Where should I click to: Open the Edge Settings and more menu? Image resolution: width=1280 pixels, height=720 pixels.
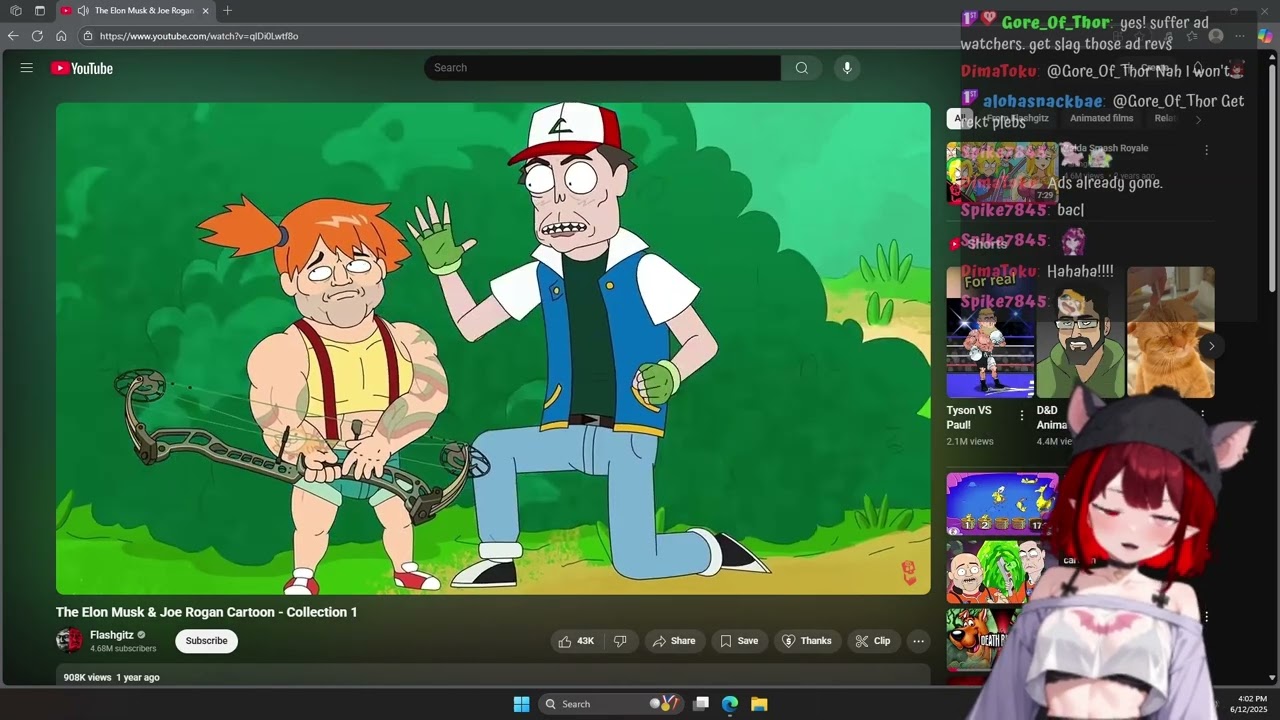point(1240,36)
